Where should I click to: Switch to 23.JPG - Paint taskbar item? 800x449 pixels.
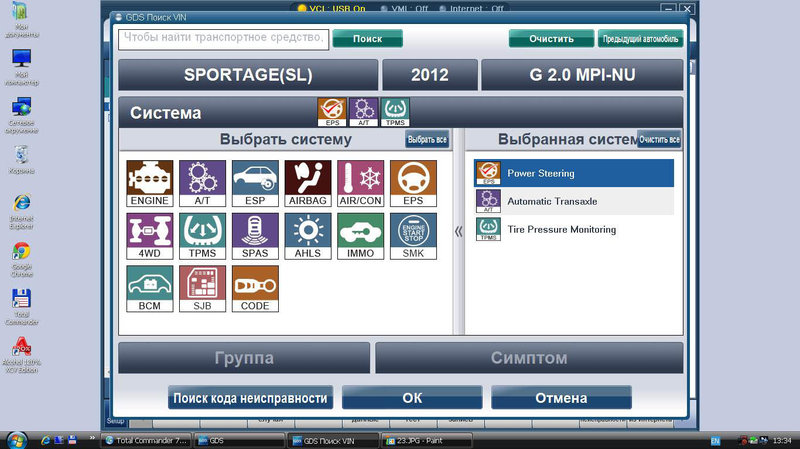coord(428,440)
